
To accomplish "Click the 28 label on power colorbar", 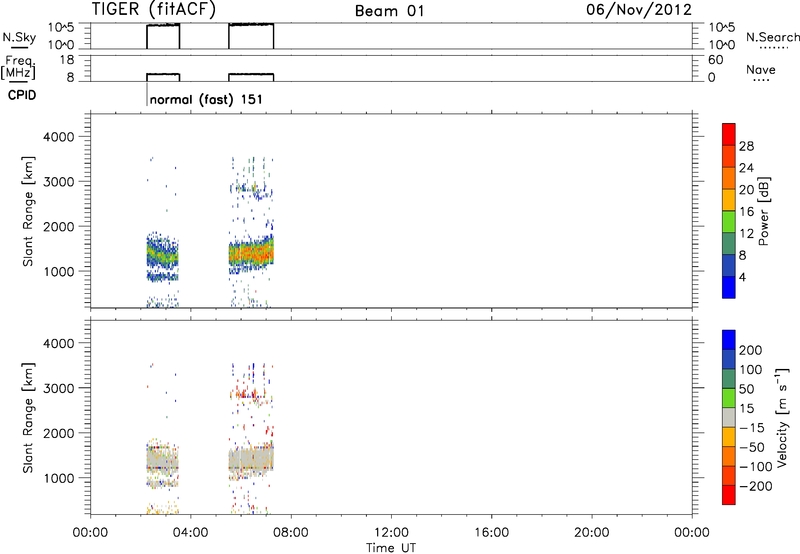I will 746,146.
